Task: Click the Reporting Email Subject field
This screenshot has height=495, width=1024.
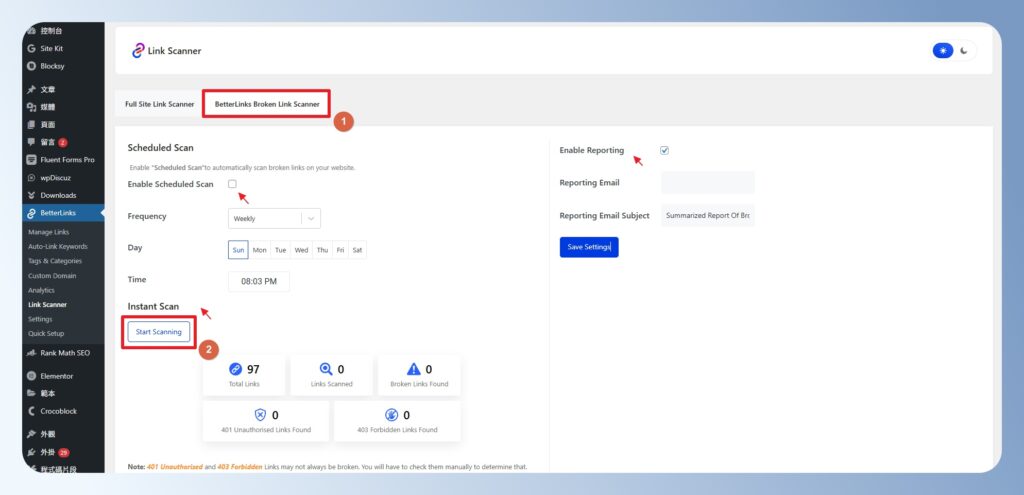Action: point(708,216)
